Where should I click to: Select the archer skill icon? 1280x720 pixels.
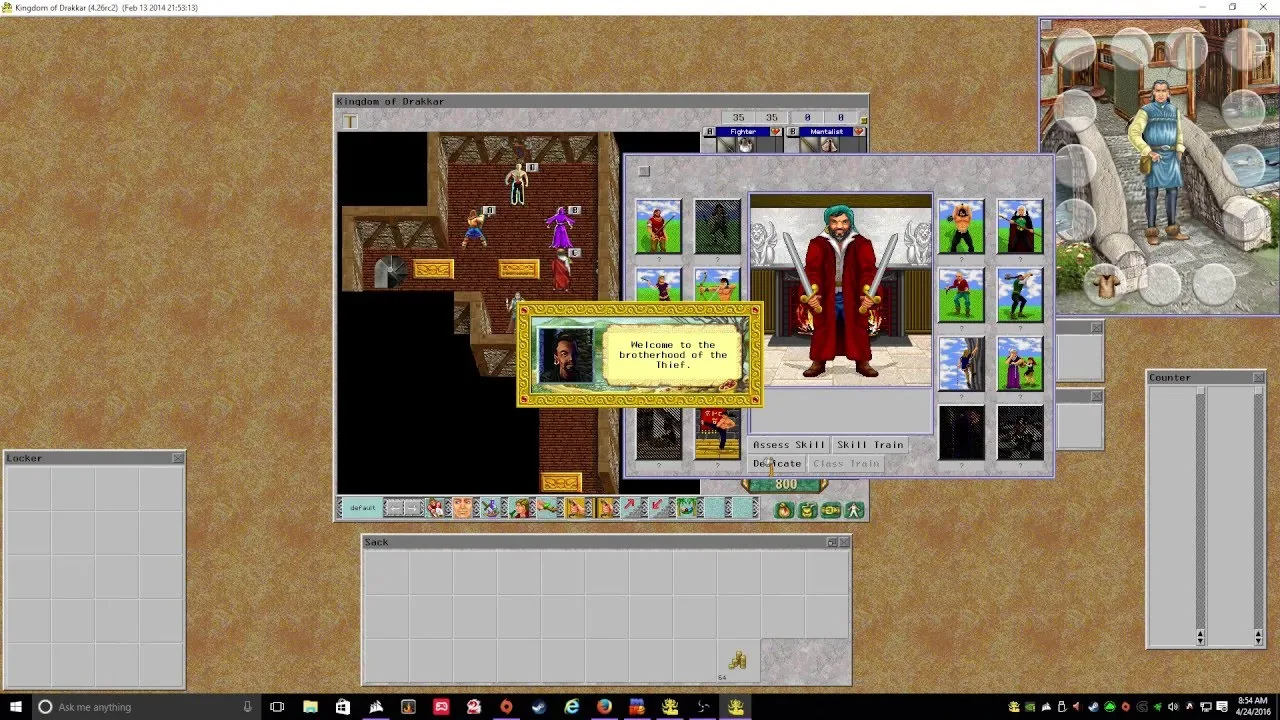pos(717,285)
